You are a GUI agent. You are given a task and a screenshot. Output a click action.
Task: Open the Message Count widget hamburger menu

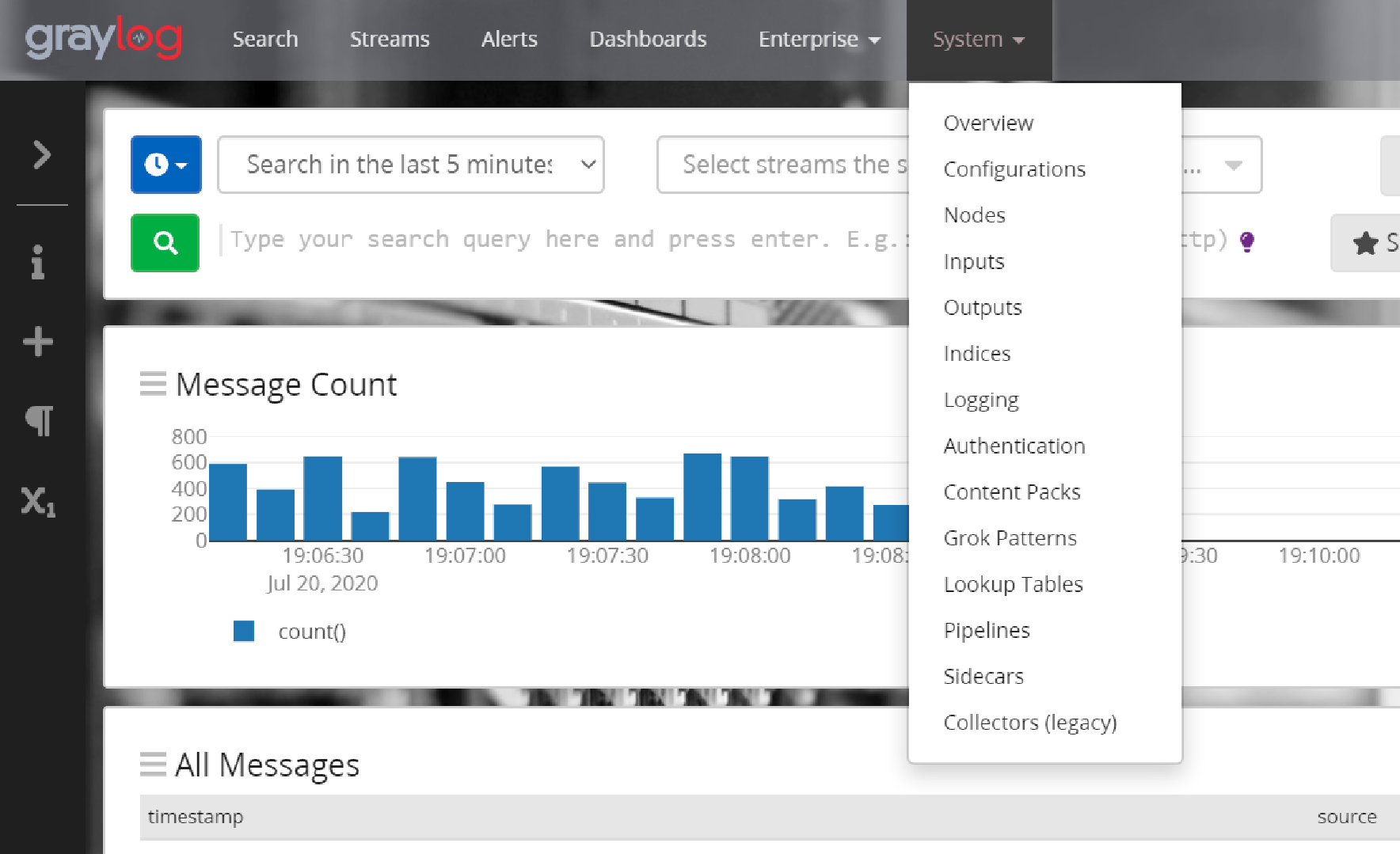coord(153,384)
